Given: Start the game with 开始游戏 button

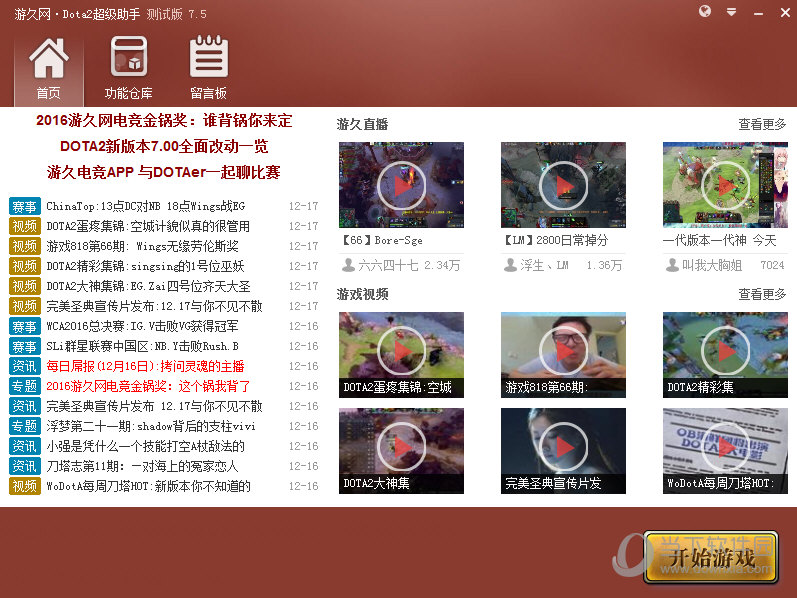Looking at the screenshot, I should pyautogui.click(x=711, y=557).
